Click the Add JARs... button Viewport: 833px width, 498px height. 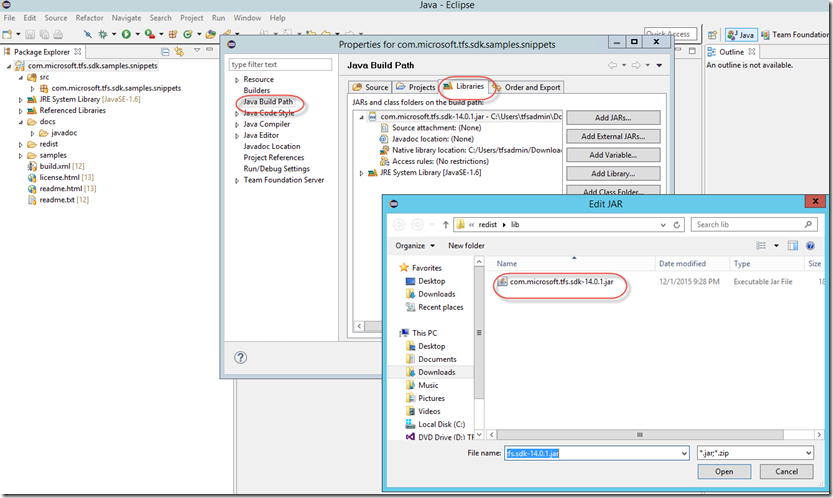pyautogui.click(x=613, y=118)
